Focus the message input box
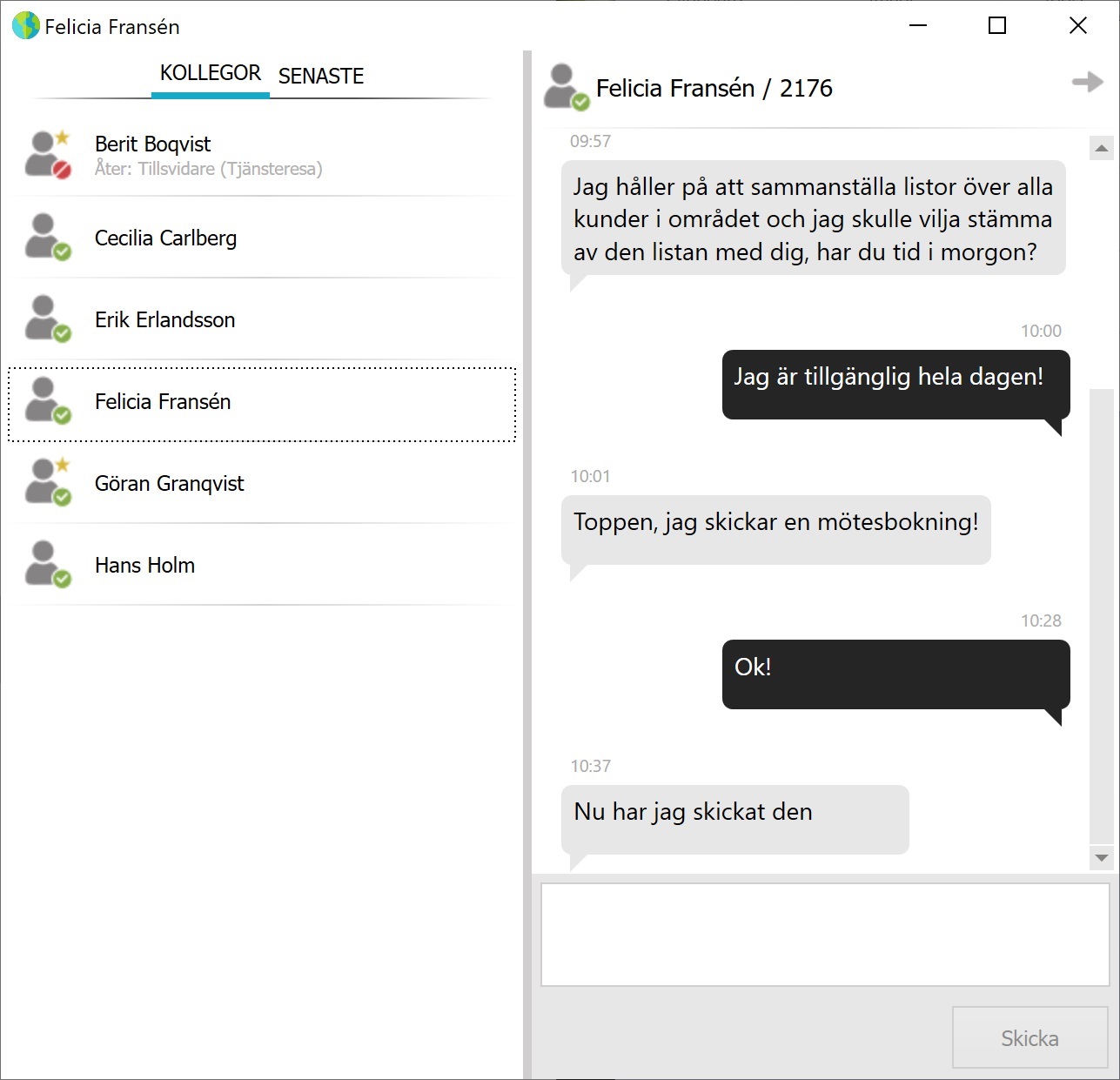The height and width of the screenshot is (1080, 1120). (x=825, y=935)
